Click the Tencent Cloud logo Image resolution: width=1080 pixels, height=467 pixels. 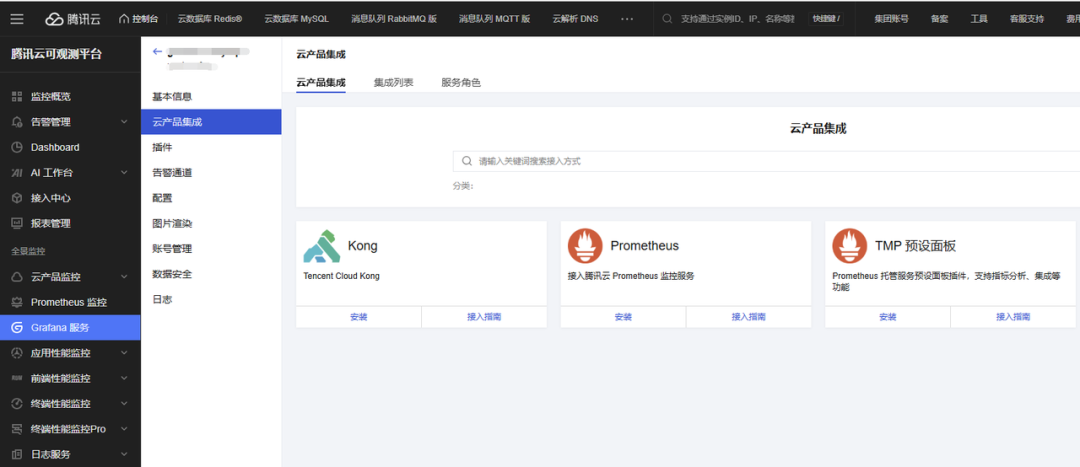74,19
